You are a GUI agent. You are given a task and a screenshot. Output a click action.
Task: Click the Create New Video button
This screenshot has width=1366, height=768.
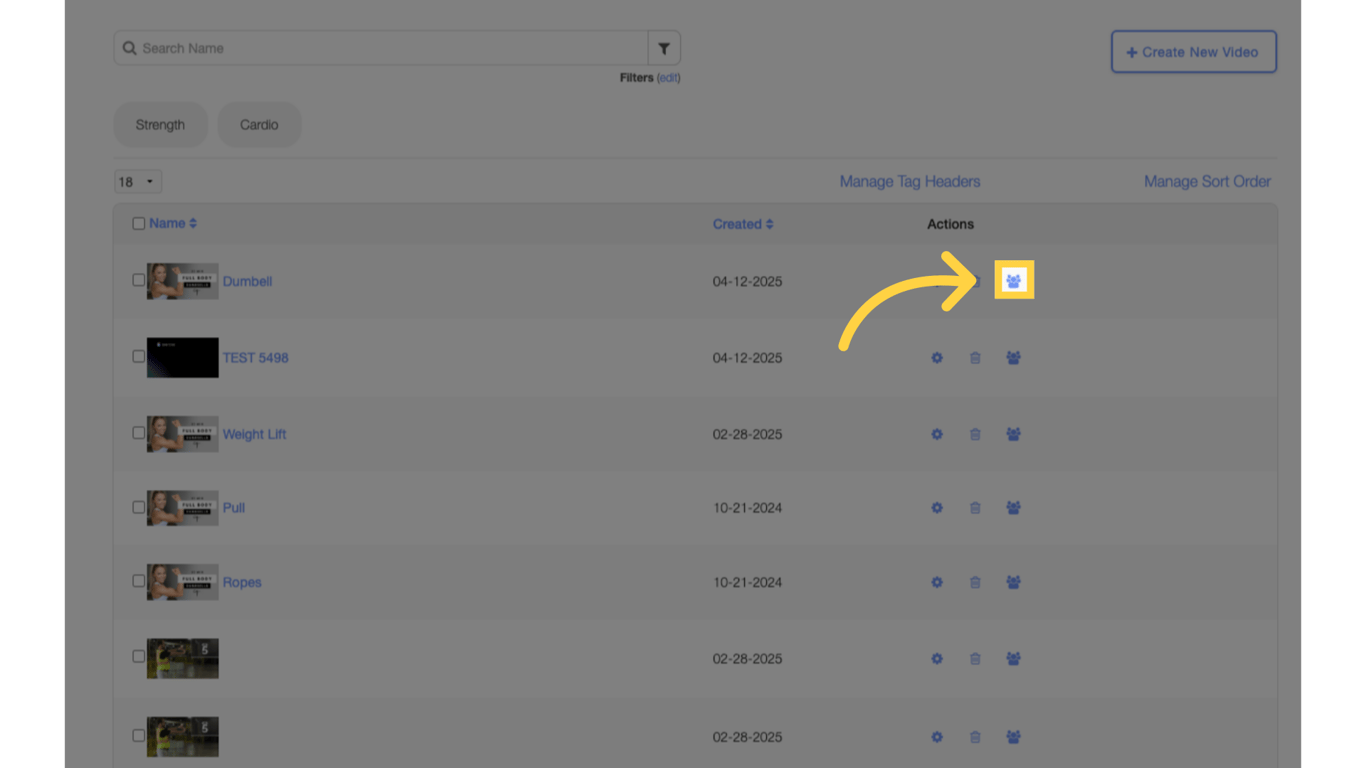1193,51
